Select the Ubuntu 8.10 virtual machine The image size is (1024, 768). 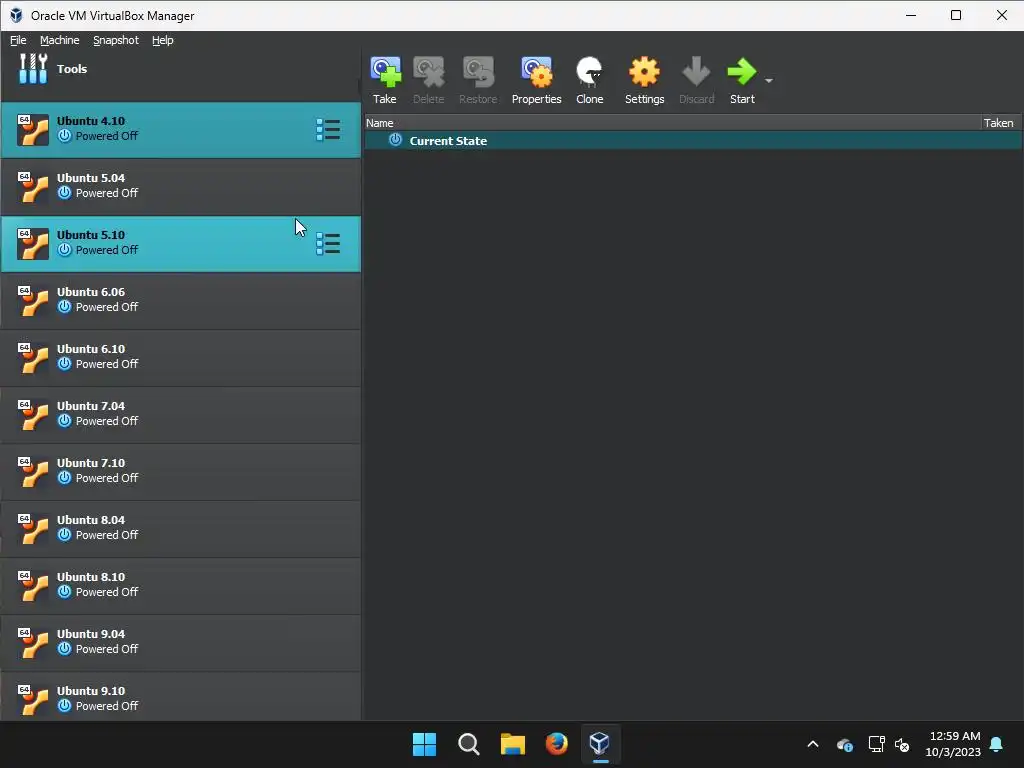pyautogui.click(x=180, y=585)
